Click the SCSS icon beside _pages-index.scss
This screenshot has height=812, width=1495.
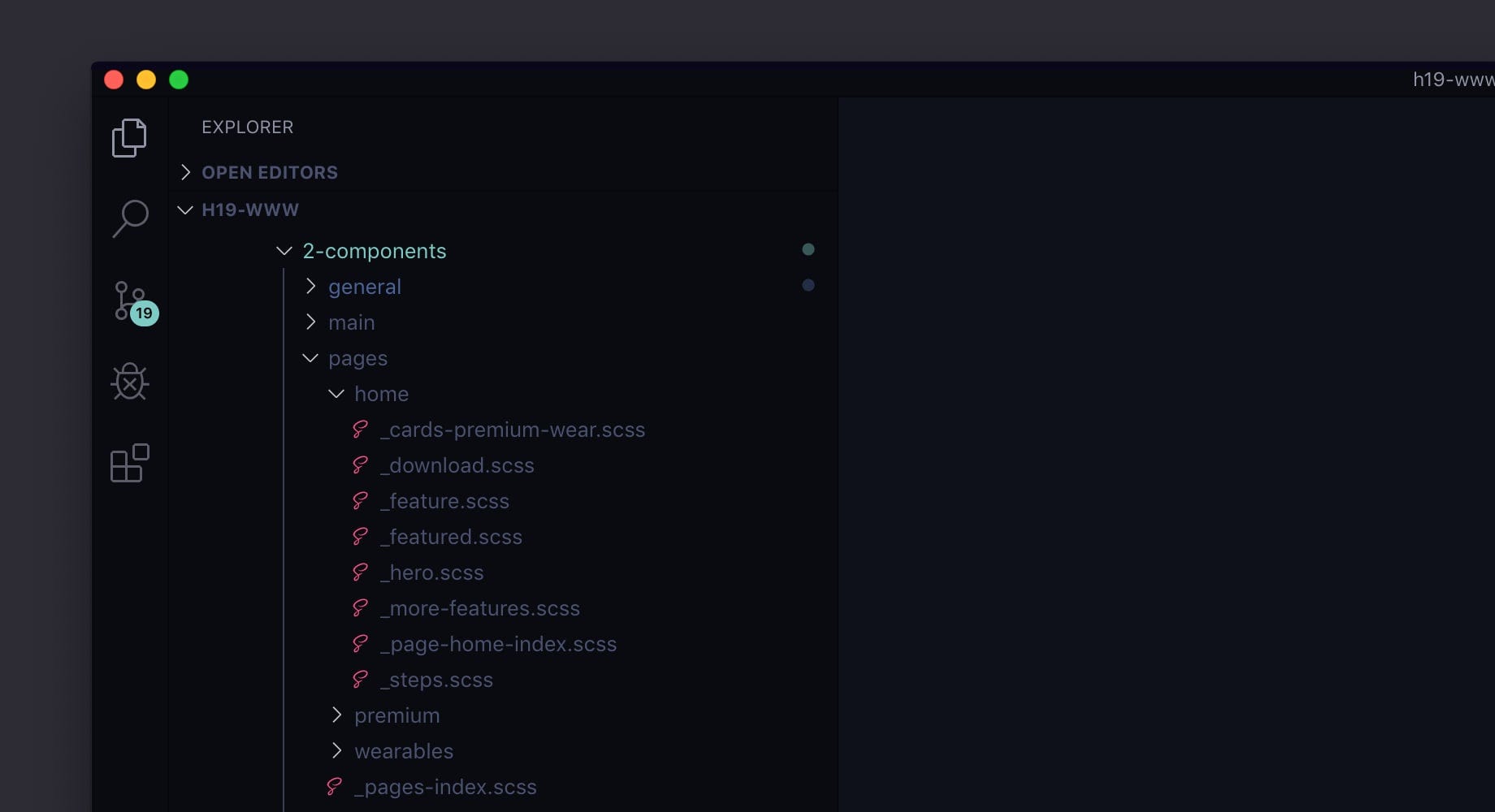click(333, 786)
